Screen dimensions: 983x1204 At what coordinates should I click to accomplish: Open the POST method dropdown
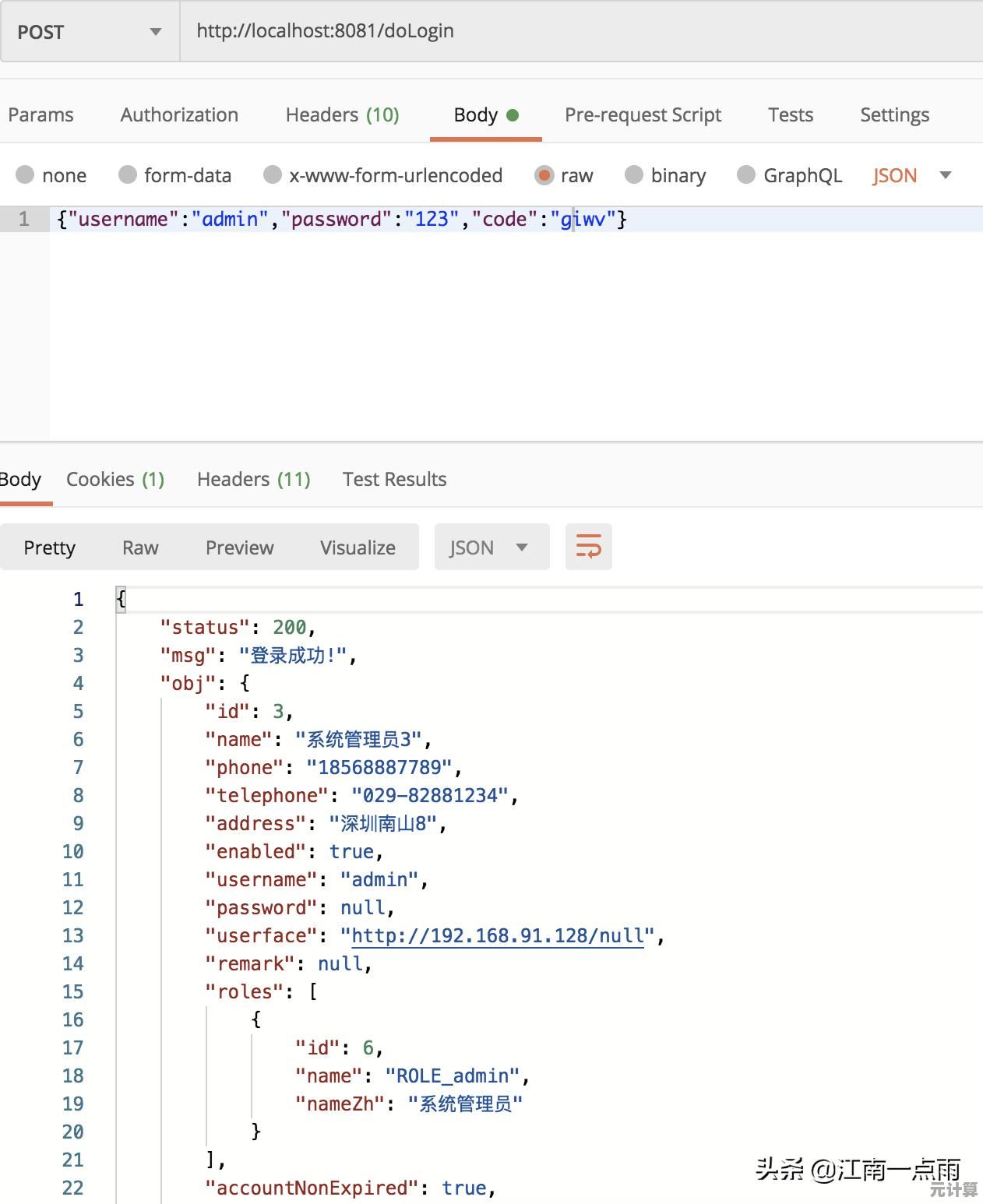coord(90,32)
